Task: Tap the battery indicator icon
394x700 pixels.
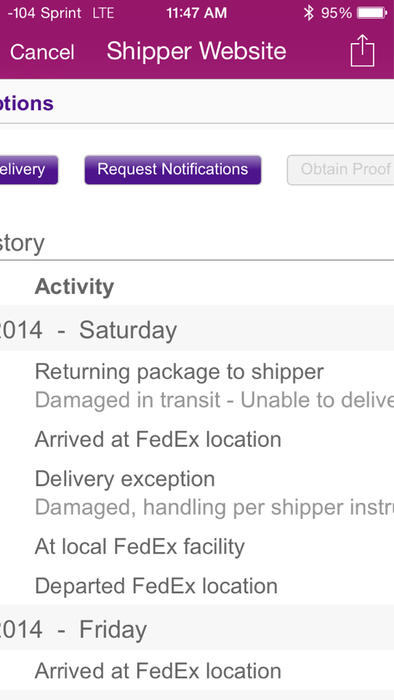Action: coord(372,13)
